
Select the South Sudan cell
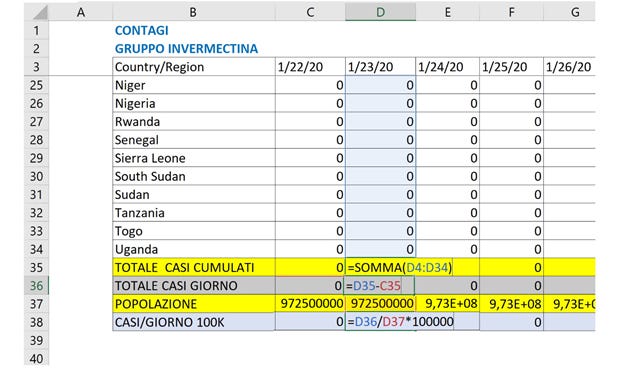[194, 176]
